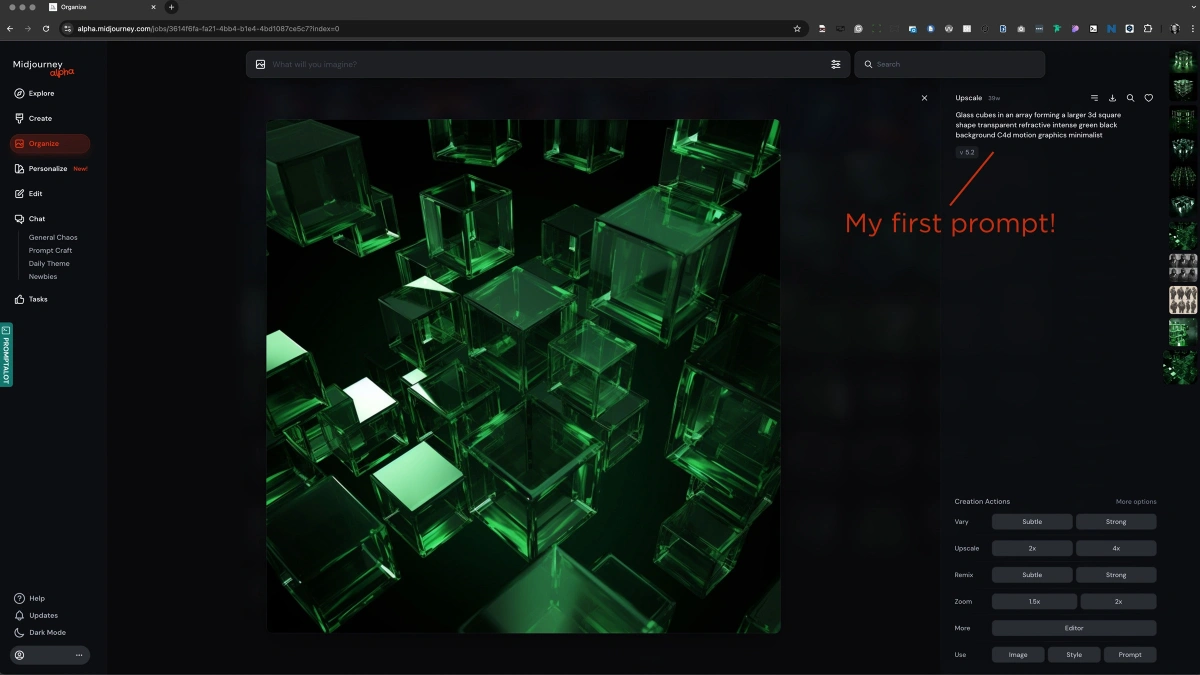Click the browser profile avatar
1200x675 pixels.
coord(1175,29)
